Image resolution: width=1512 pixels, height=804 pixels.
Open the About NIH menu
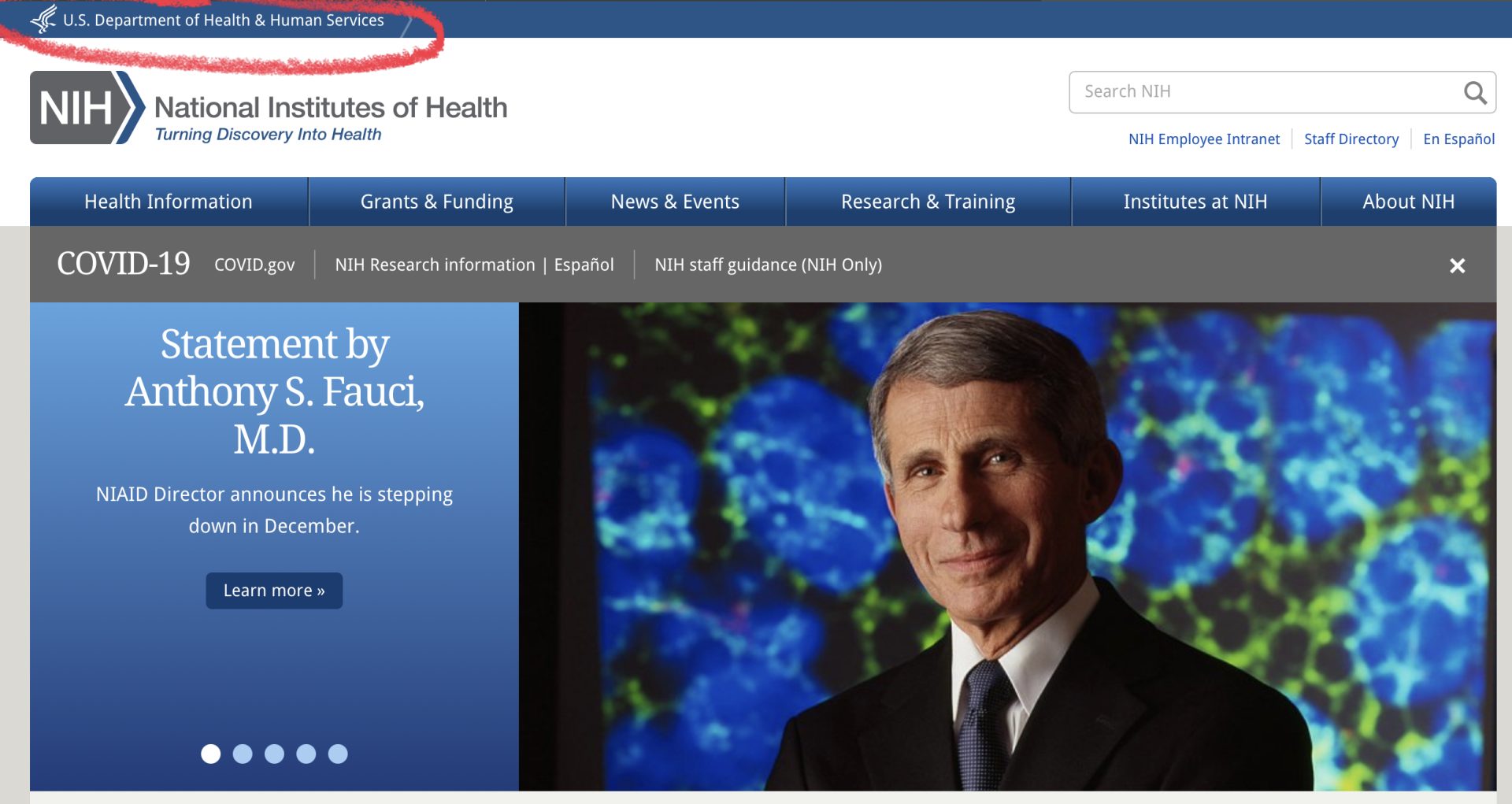click(x=1409, y=202)
